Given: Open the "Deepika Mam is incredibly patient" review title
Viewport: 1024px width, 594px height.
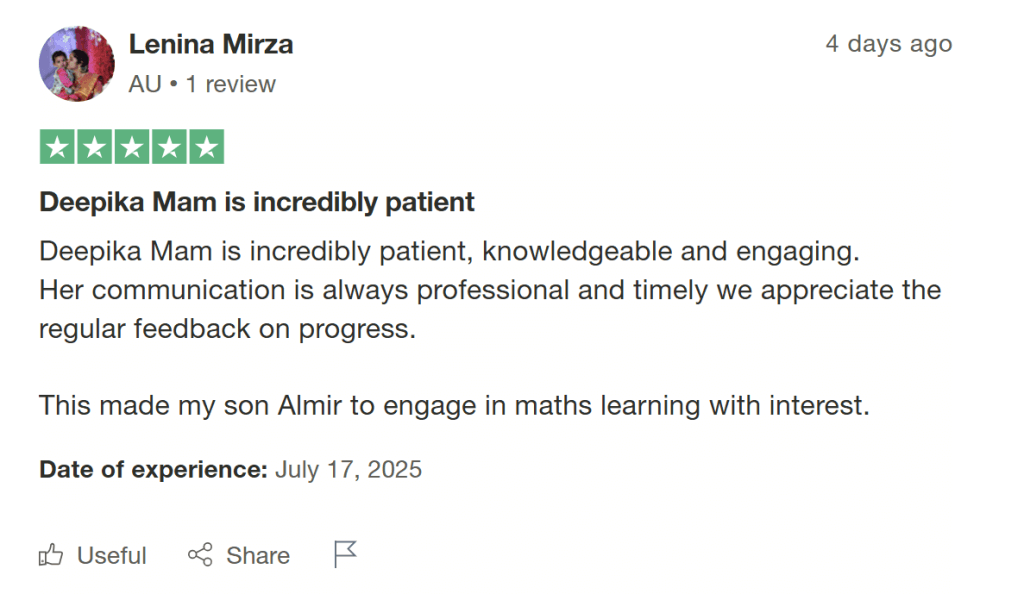Looking at the screenshot, I should pos(257,203).
